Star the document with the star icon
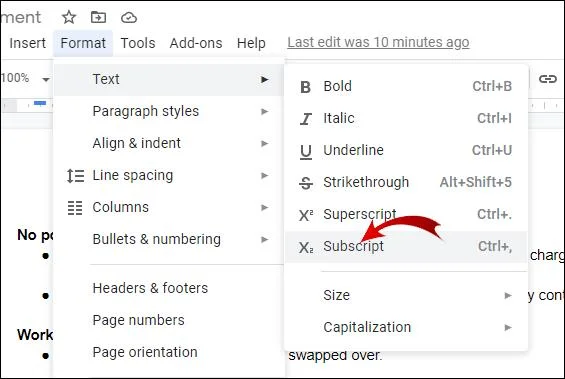565x379 pixels. tap(68, 17)
